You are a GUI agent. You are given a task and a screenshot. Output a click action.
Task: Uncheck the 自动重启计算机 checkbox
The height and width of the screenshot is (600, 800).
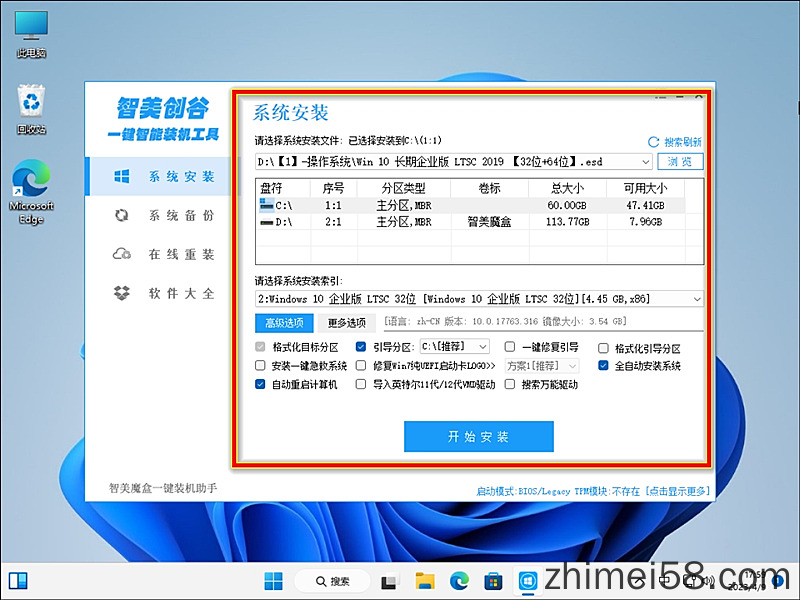pyautogui.click(x=260, y=384)
